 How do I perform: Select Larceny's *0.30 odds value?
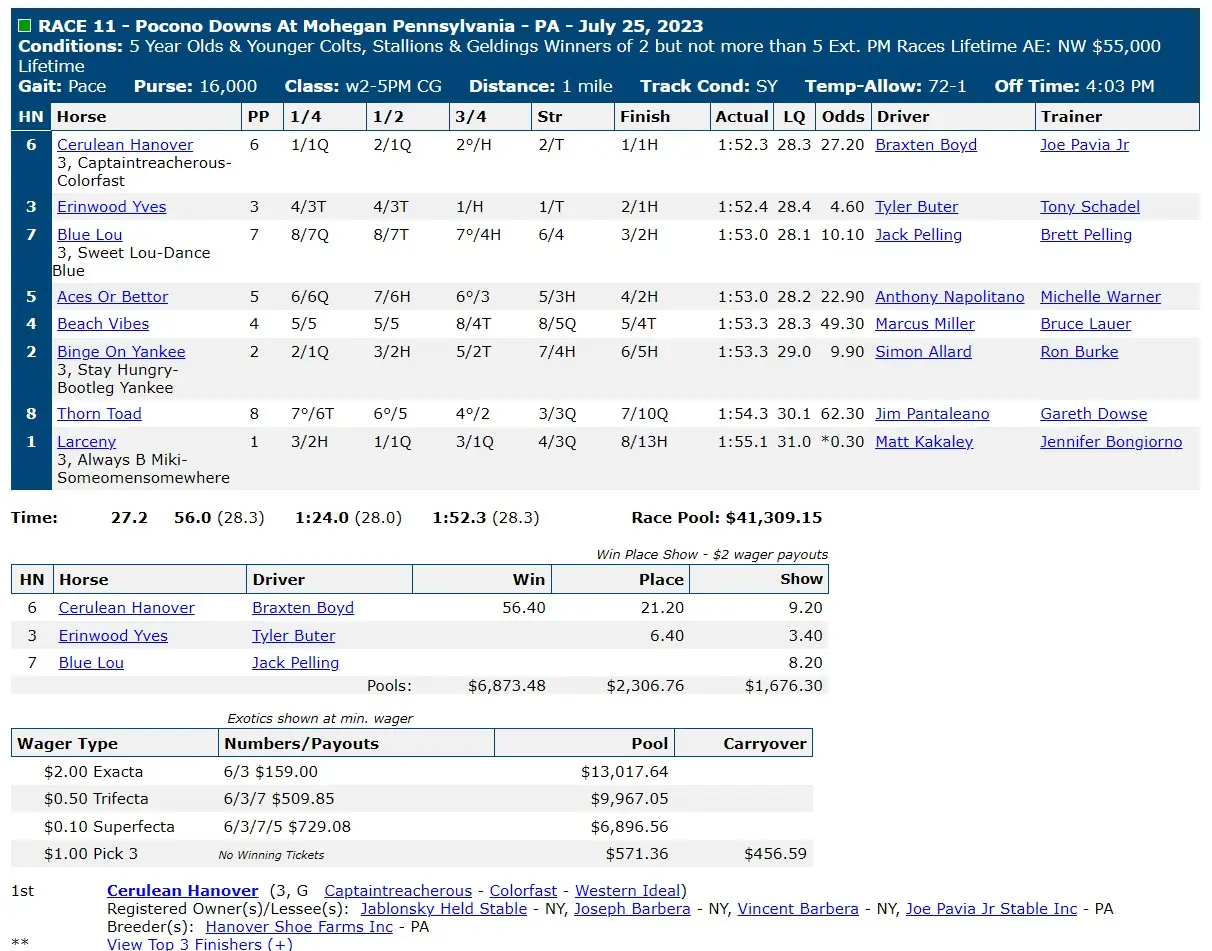tap(842, 442)
